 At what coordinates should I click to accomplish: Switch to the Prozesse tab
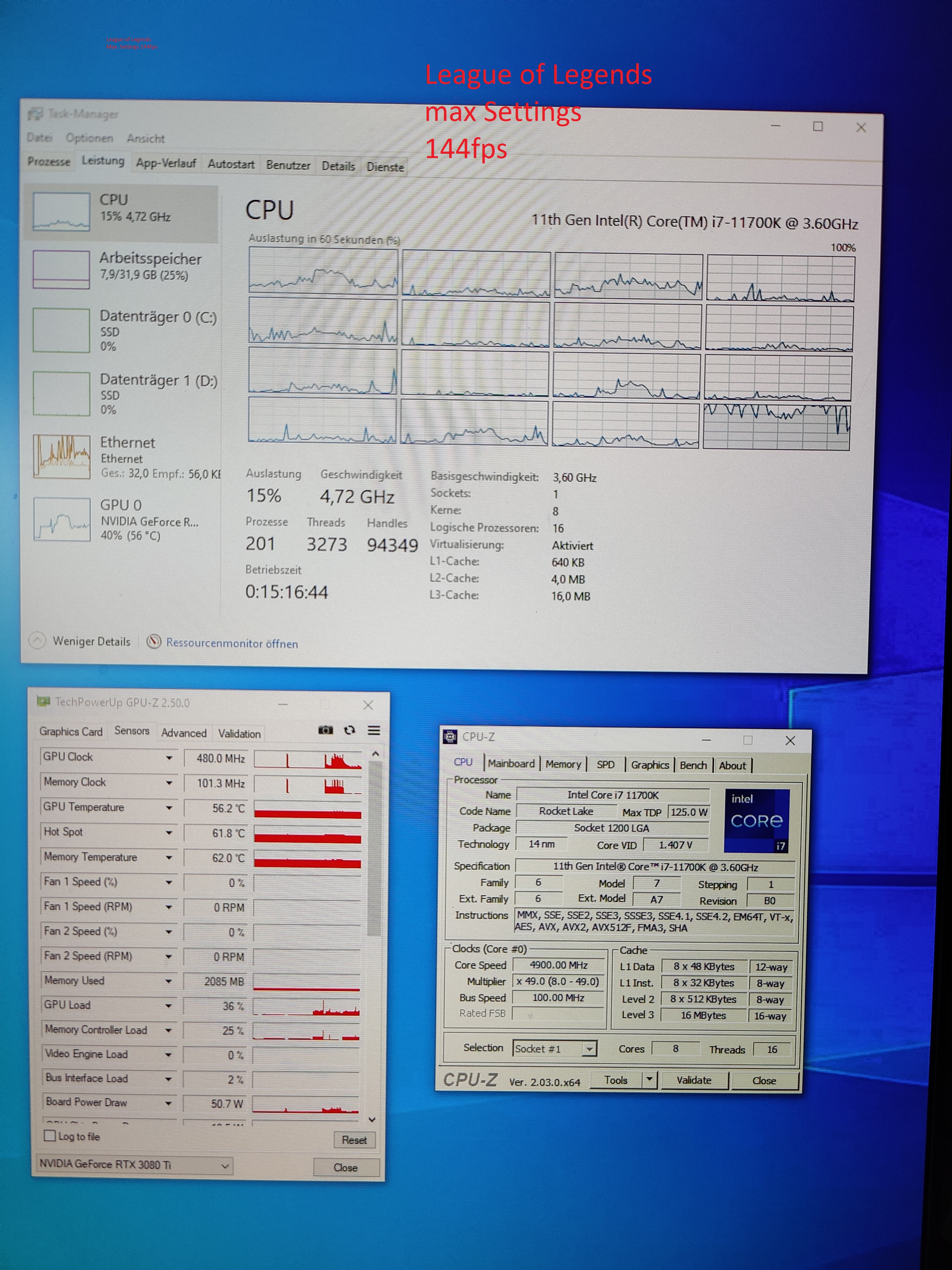click(x=49, y=161)
